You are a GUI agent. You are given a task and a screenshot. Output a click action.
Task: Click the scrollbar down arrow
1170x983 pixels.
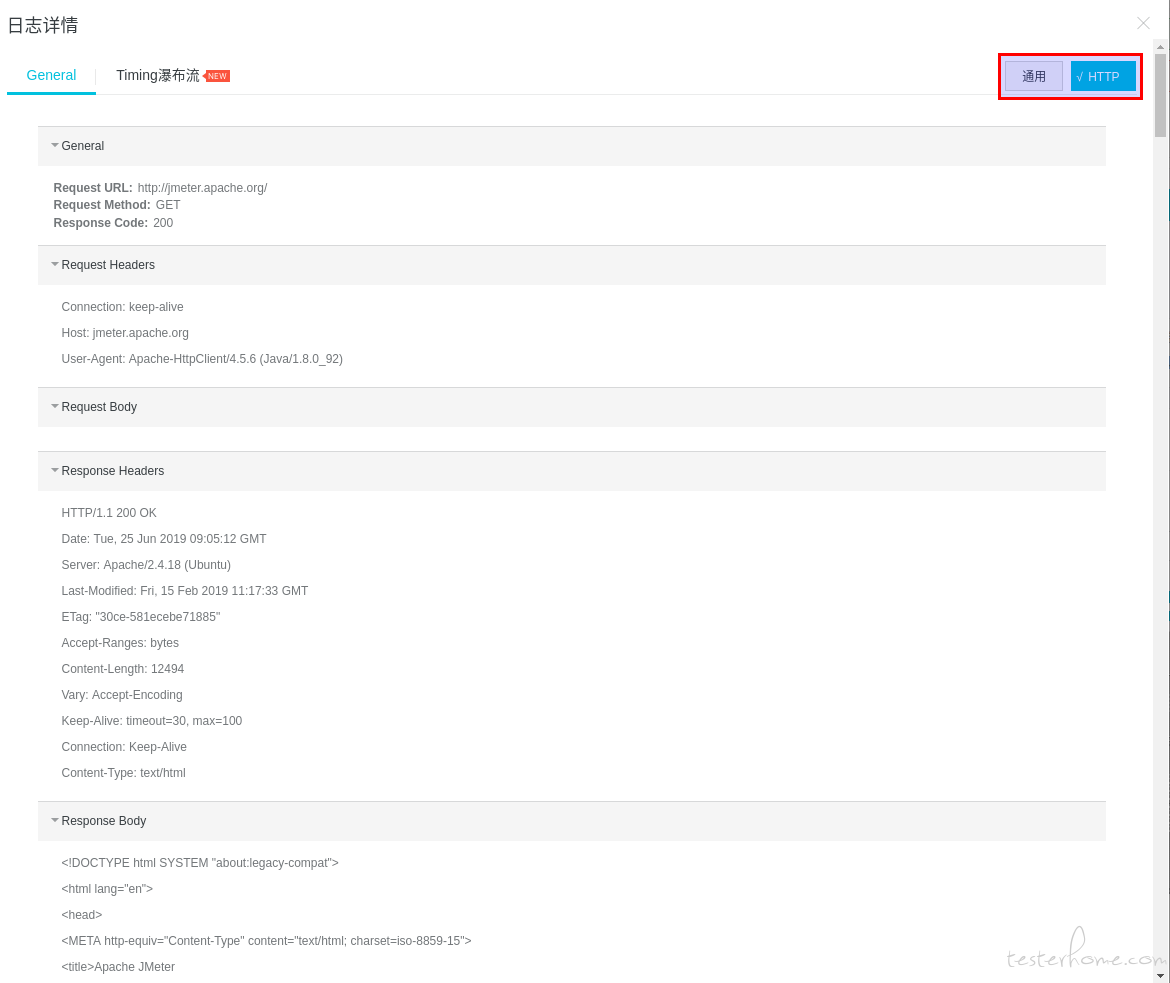coord(1160,975)
